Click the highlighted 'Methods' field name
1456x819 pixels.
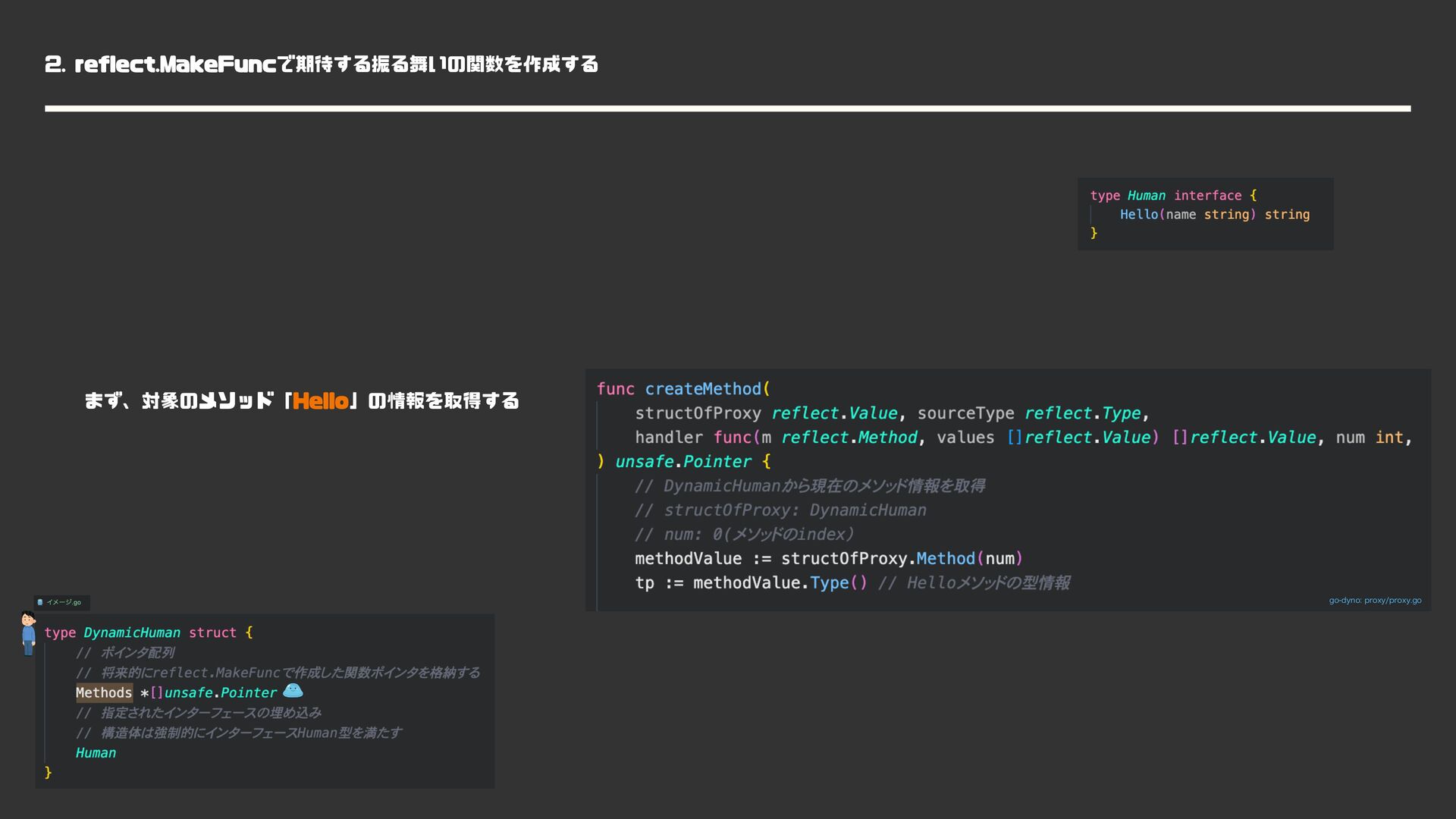click(104, 692)
